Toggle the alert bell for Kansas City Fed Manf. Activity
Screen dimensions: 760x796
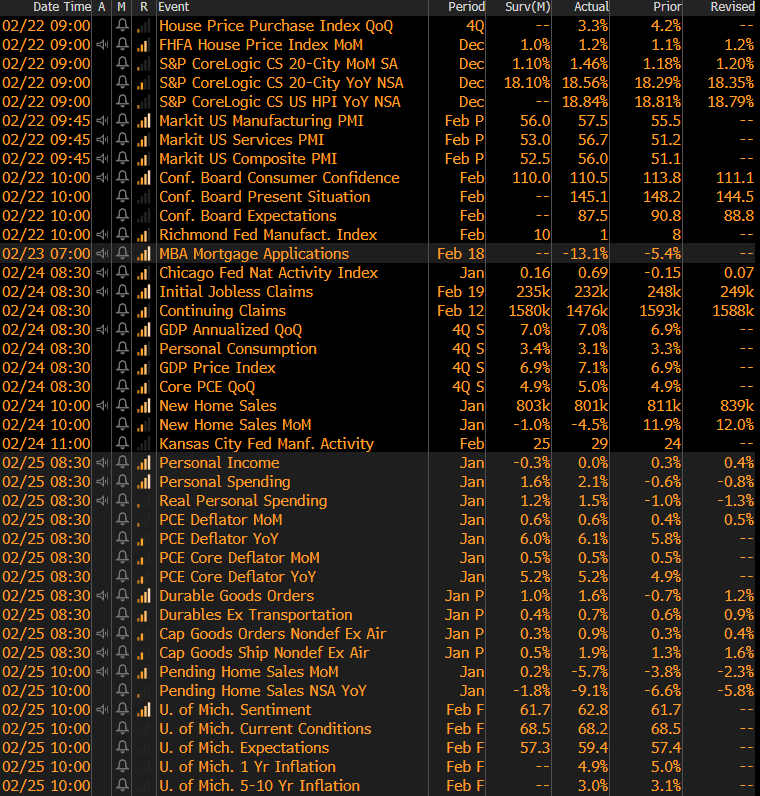(x=122, y=444)
